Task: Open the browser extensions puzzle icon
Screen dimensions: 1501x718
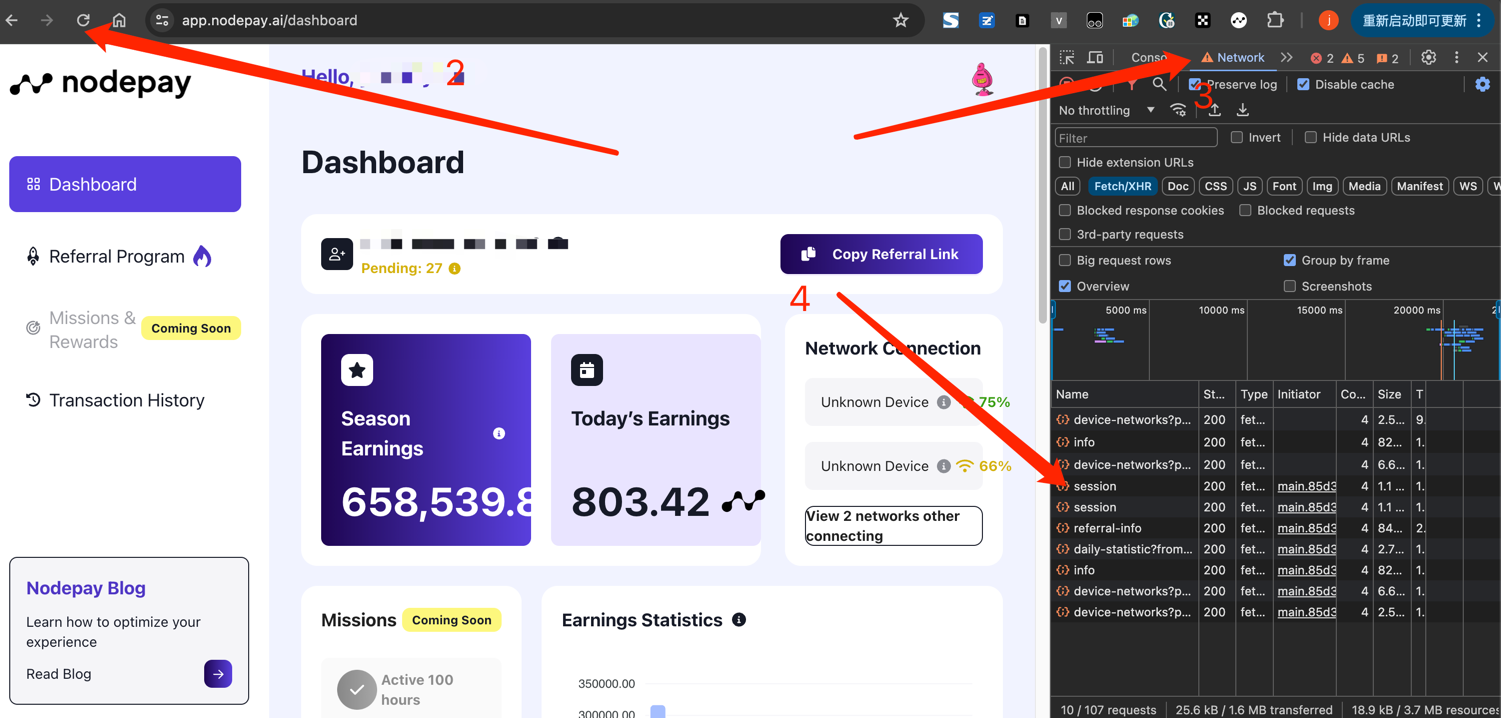Action: point(1275,20)
